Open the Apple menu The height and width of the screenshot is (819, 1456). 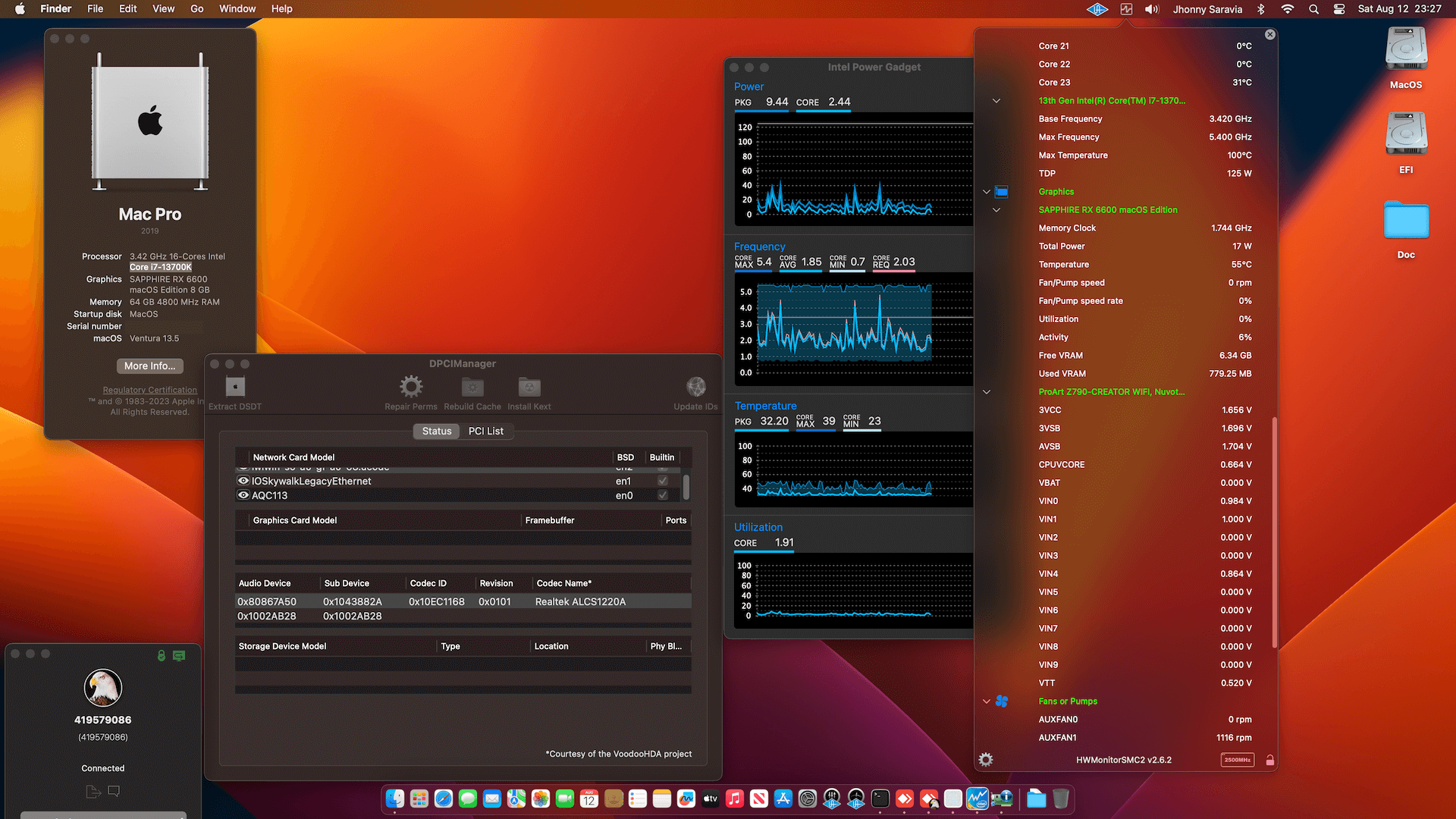pyautogui.click(x=20, y=9)
